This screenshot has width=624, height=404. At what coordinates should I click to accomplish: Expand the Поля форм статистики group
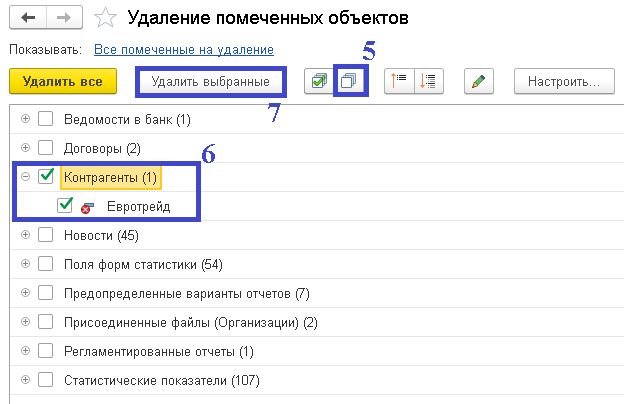click(25, 264)
